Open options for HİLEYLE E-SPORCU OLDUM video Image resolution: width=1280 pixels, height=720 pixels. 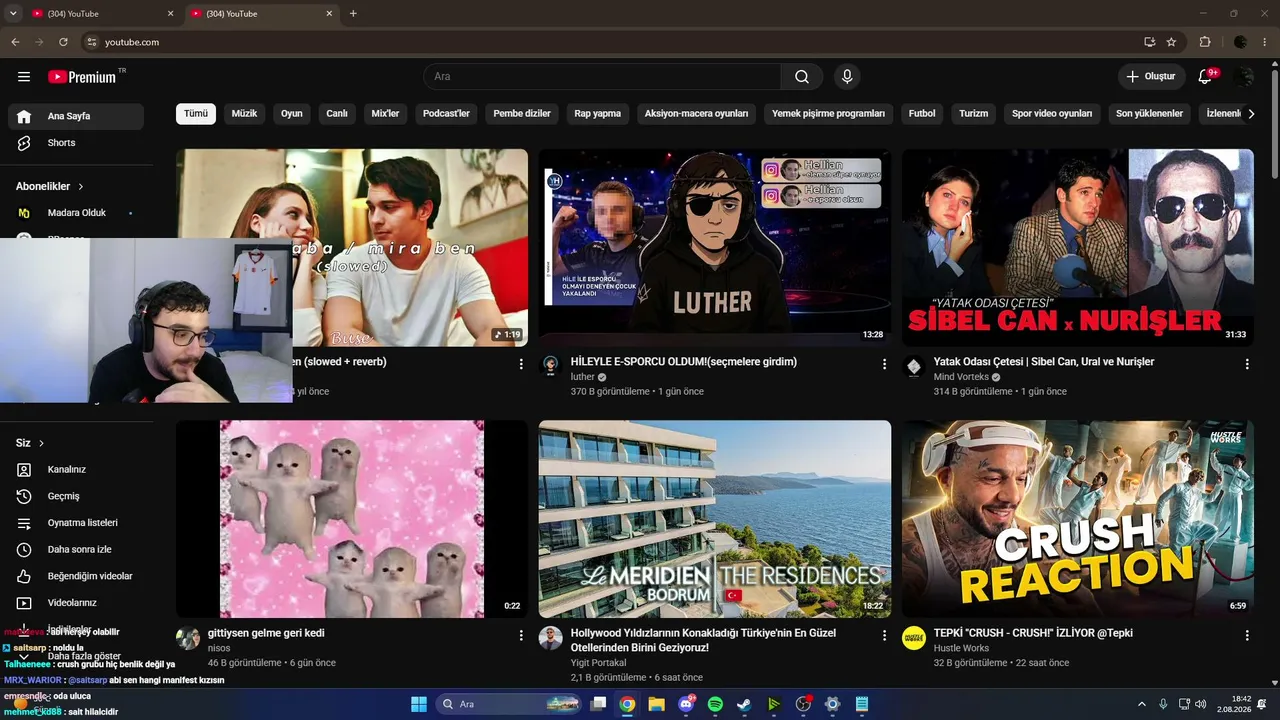pyautogui.click(x=884, y=365)
